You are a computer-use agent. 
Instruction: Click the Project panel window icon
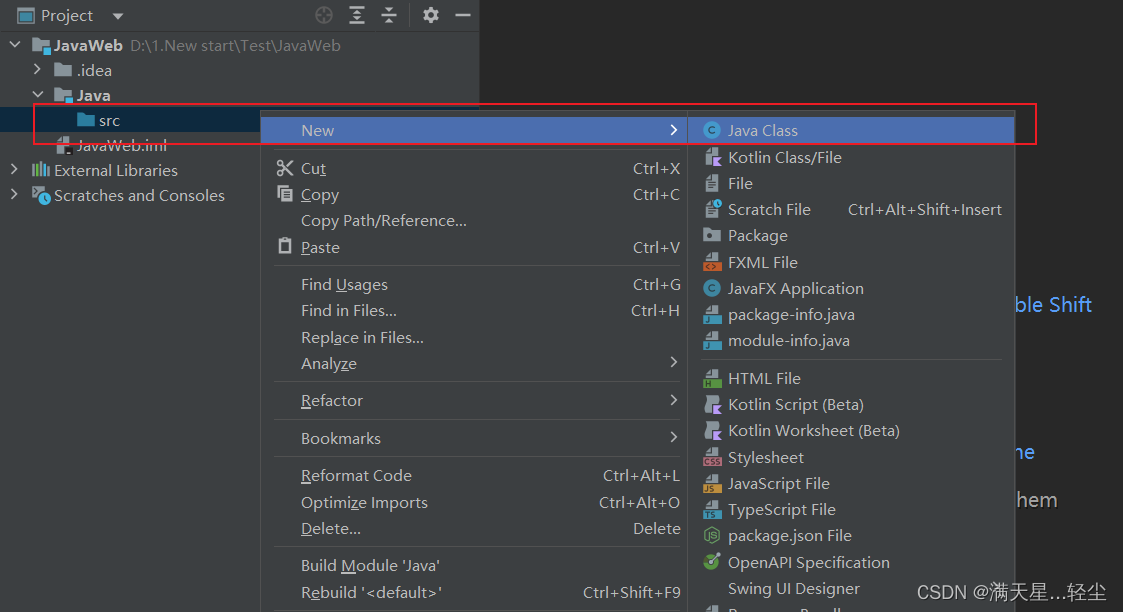[x=26, y=15]
